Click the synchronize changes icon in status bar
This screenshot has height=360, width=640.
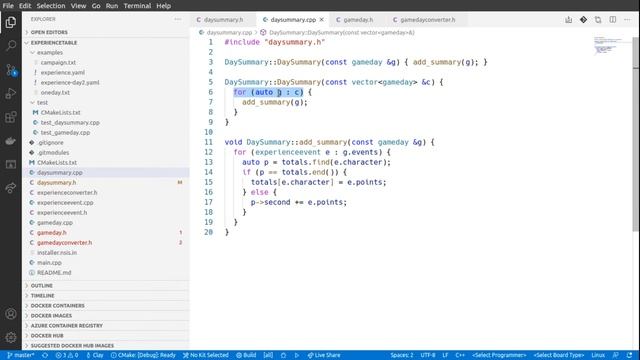pos(45,355)
